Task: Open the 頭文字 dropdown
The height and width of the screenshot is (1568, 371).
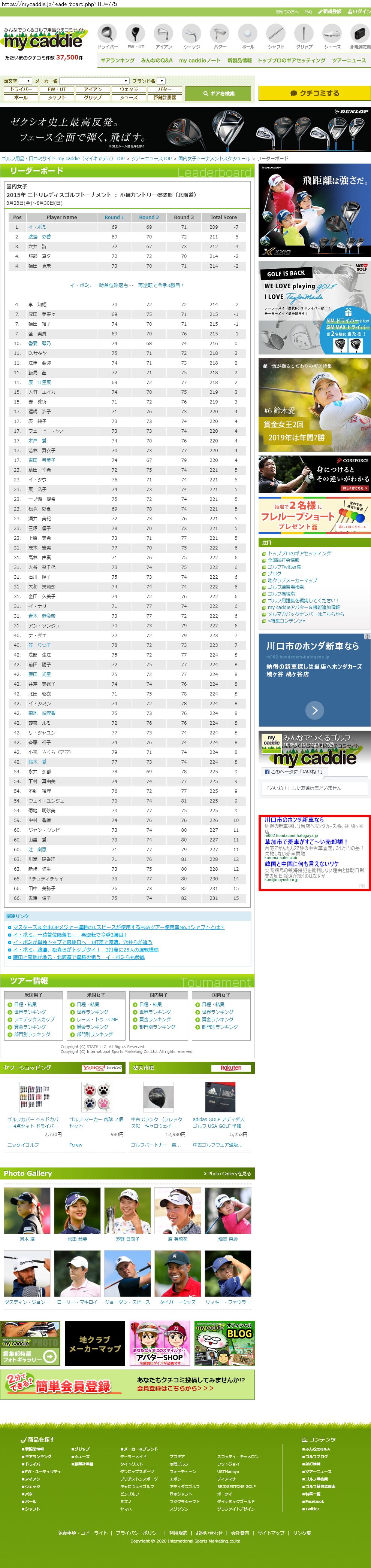Action: pyautogui.click(x=25, y=81)
